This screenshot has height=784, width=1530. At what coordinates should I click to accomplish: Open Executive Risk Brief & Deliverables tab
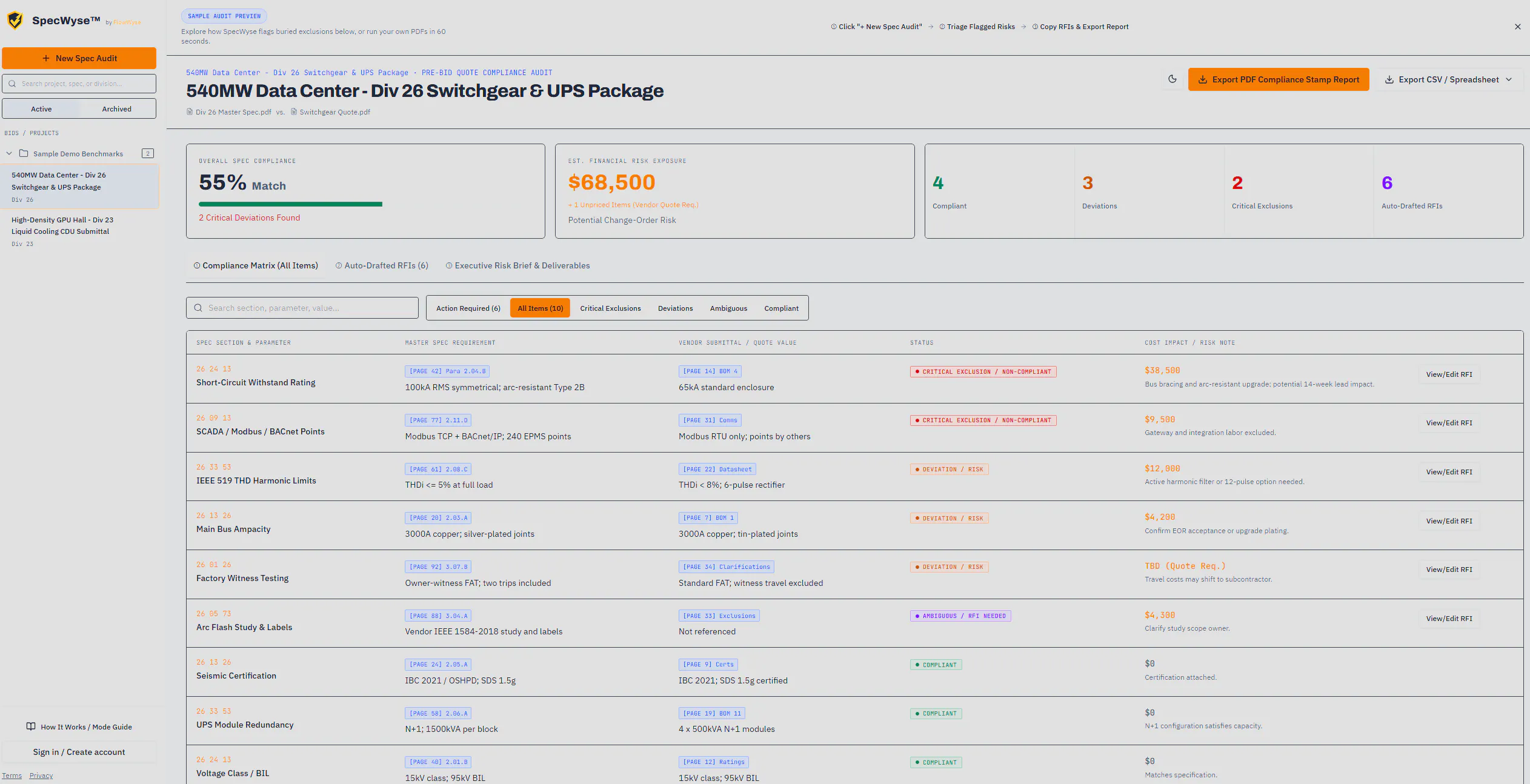pyautogui.click(x=517, y=265)
